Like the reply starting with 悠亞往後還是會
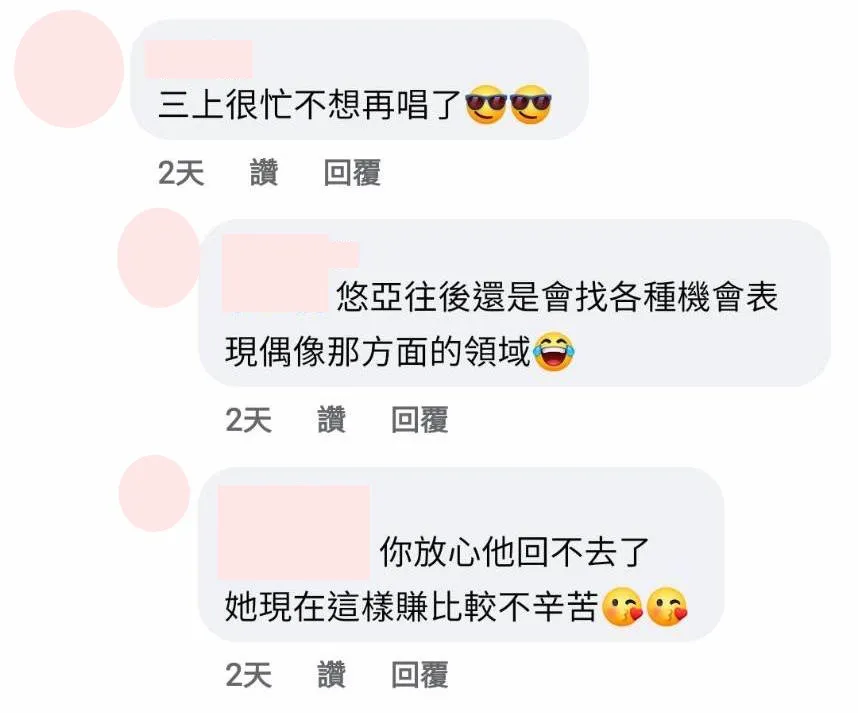The height and width of the screenshot is (713, 858). click(x=332, y=420)
